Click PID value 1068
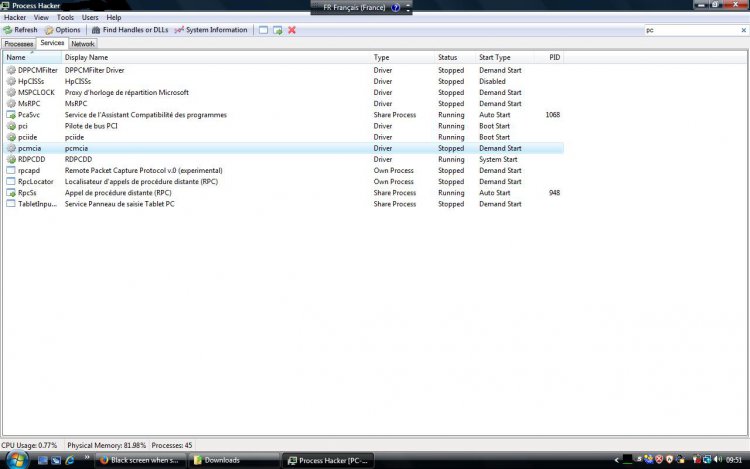 (x=552, y=115)
